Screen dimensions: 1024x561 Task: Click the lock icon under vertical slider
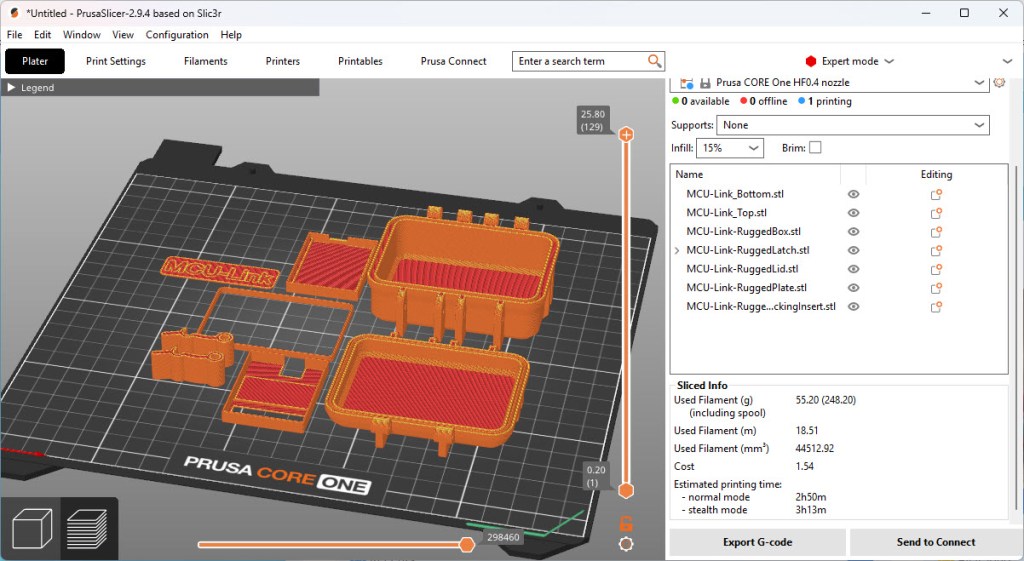click(626, 523)
